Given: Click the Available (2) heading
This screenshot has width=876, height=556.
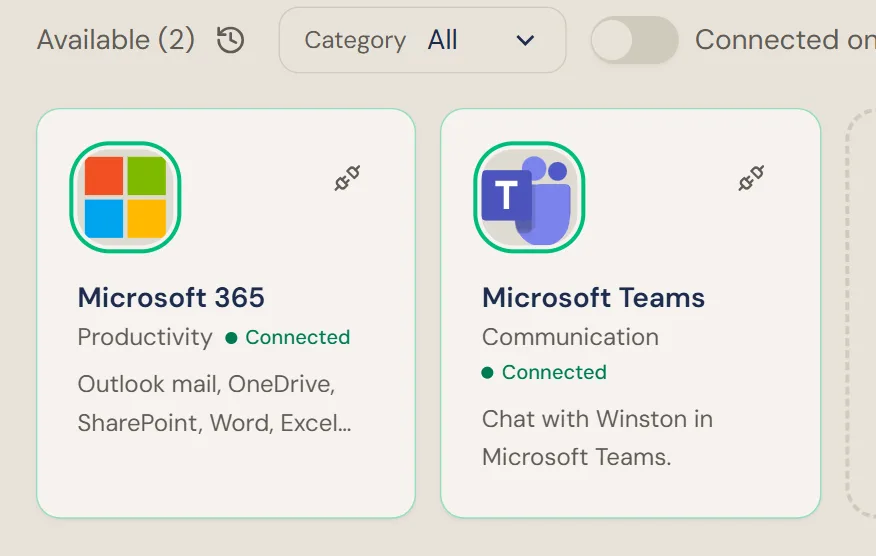Looking at the screenshot, I should point(116,40).
